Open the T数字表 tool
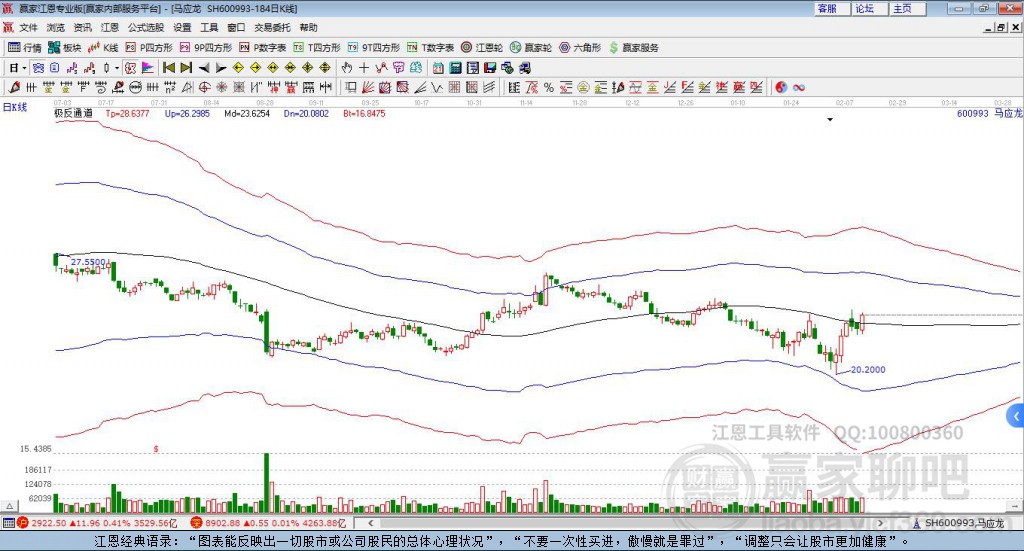Viewport: 1024px width, 551px height. coord(430,48)
